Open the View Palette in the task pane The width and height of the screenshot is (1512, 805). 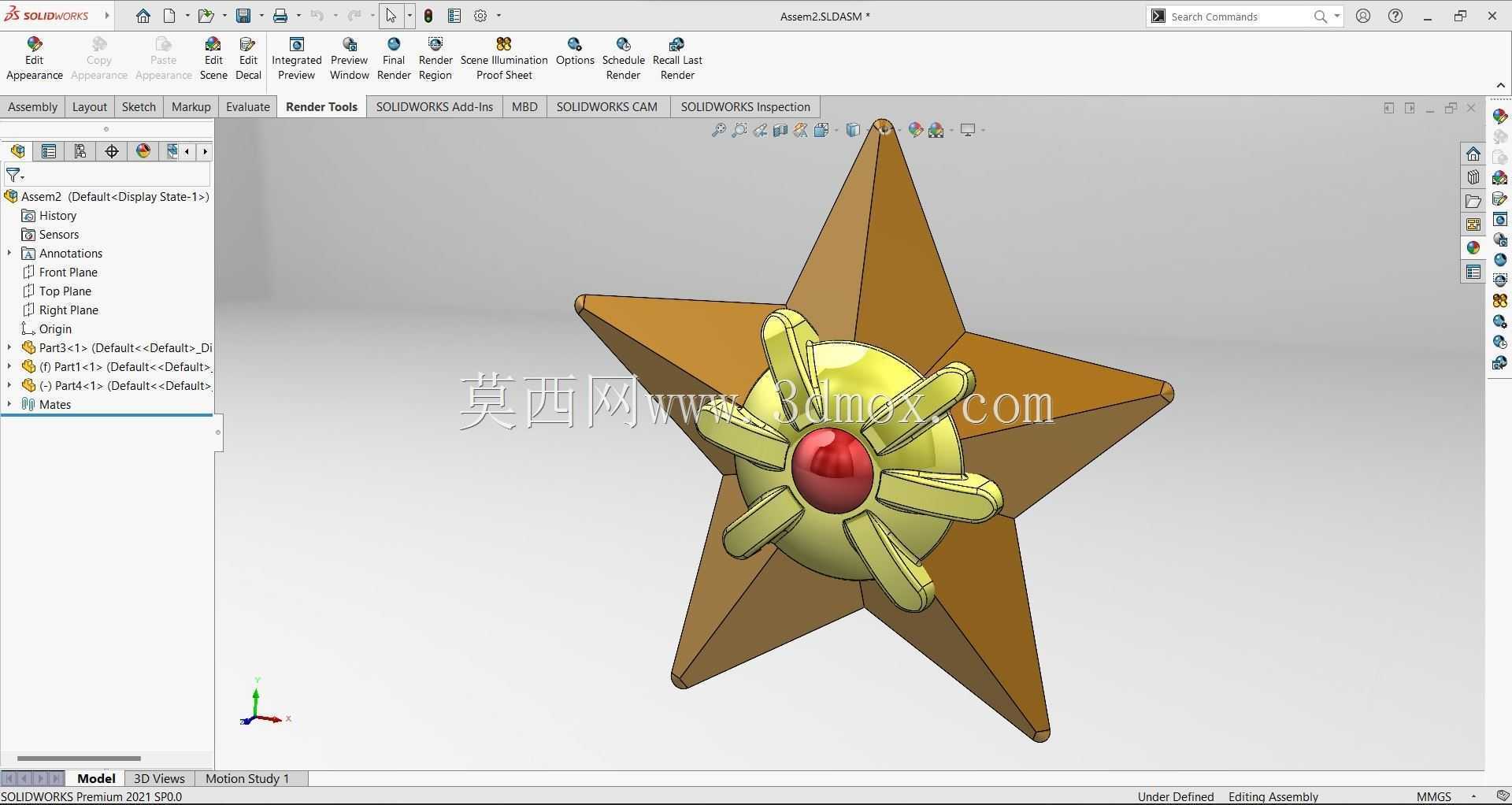click(1473, 224)
